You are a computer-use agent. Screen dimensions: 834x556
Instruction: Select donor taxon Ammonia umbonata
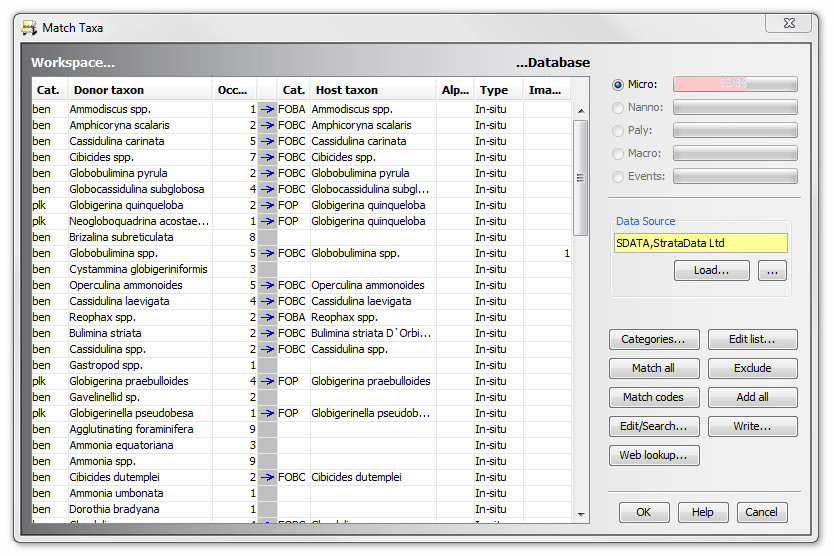[116, 493]
